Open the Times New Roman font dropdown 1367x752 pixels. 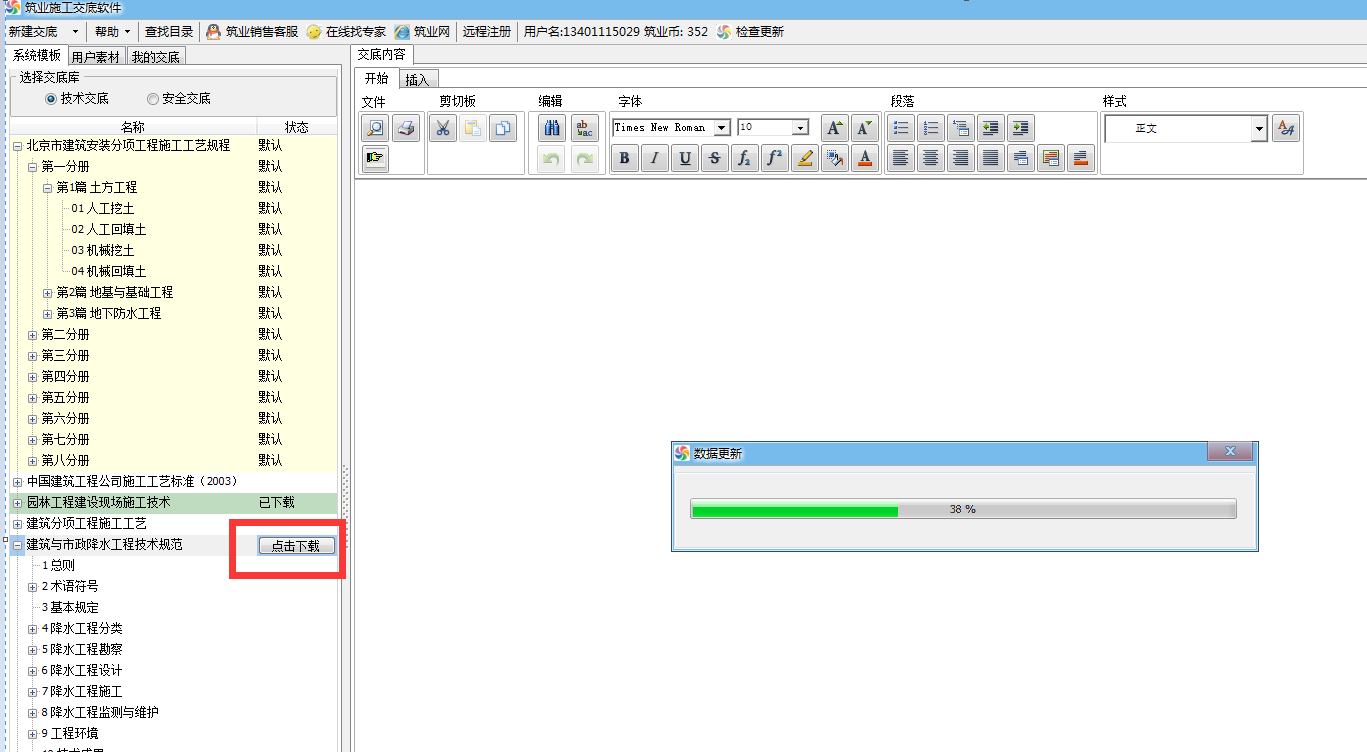(722, 128)
